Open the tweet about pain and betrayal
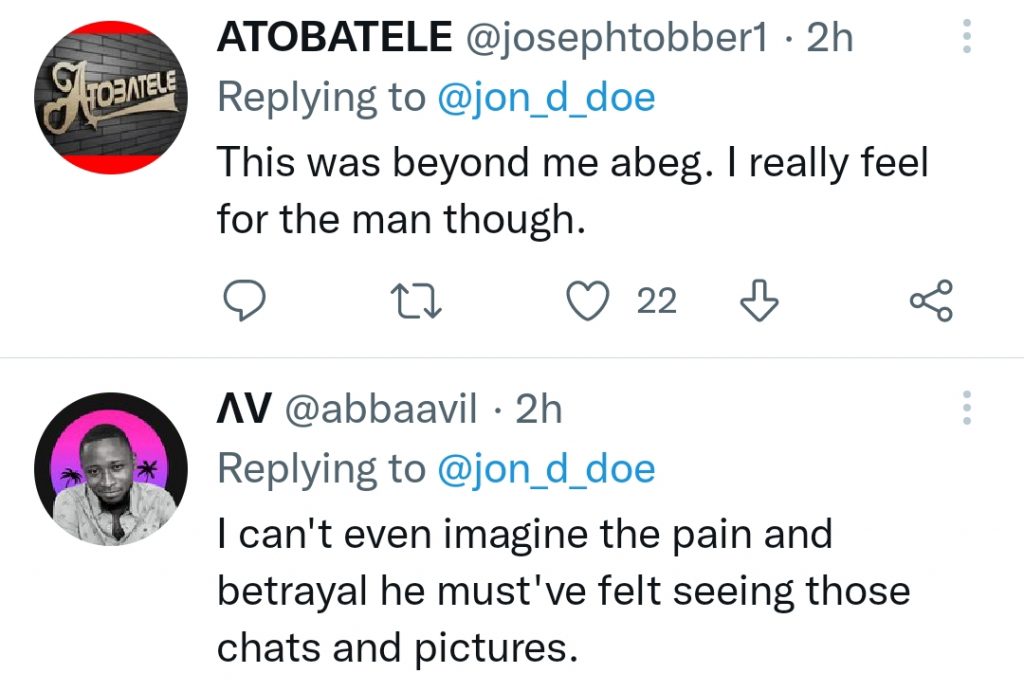This screenshot has width=1024, height=692. [x=564, y=591]
